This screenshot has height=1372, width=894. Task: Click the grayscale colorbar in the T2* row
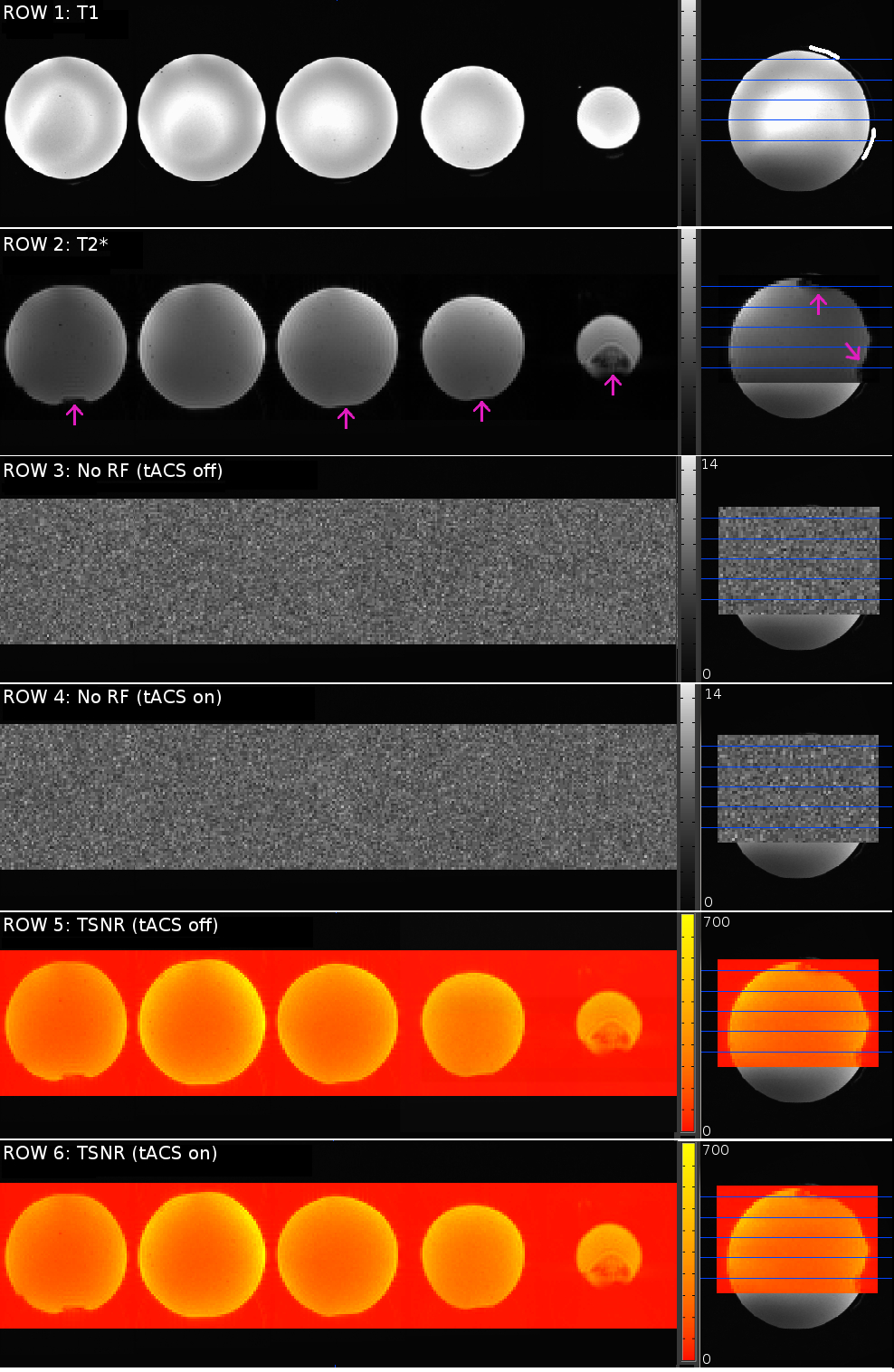pos(689,341)
